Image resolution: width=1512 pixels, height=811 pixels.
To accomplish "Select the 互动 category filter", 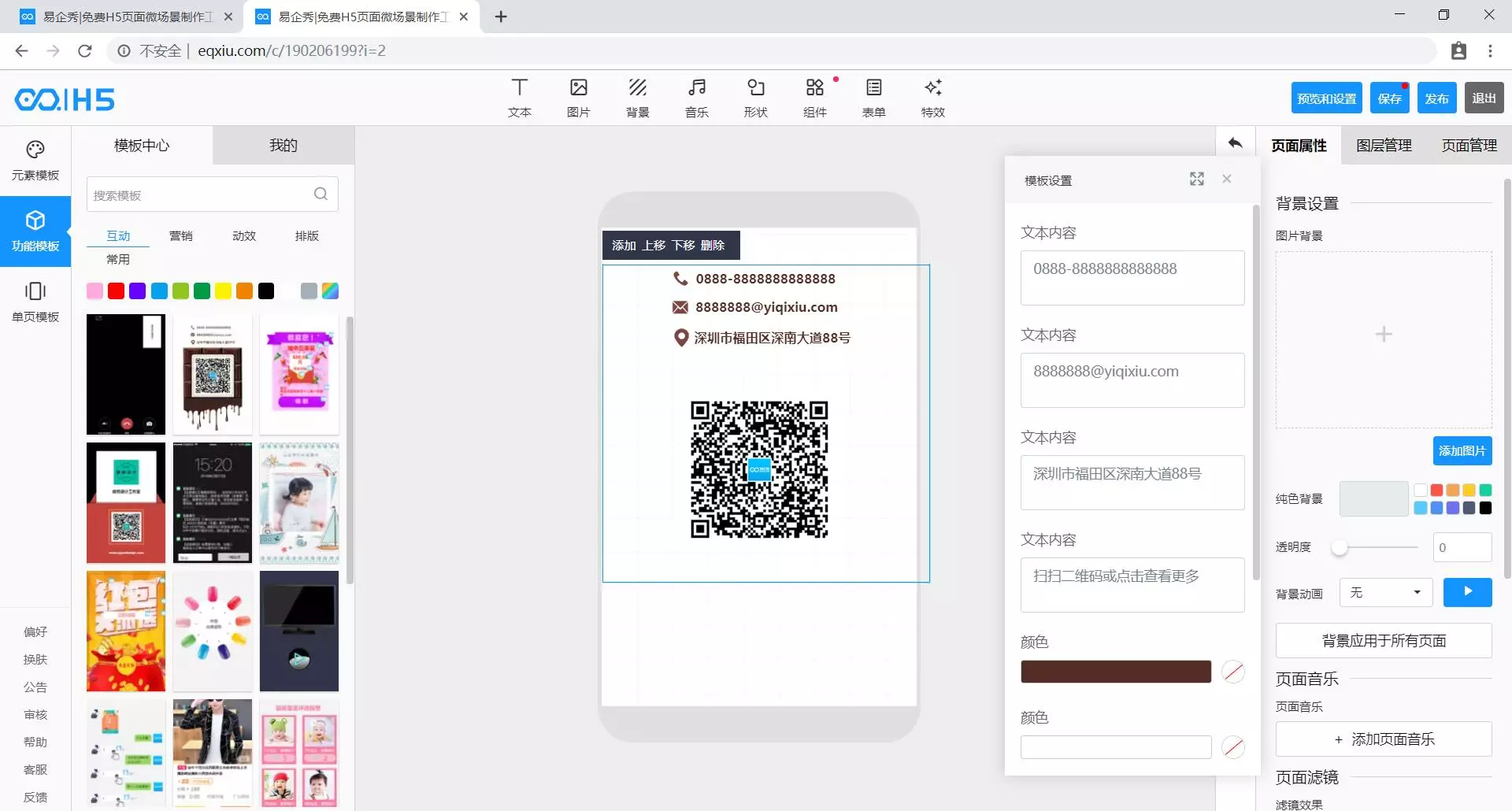I will tap(118, 236).
